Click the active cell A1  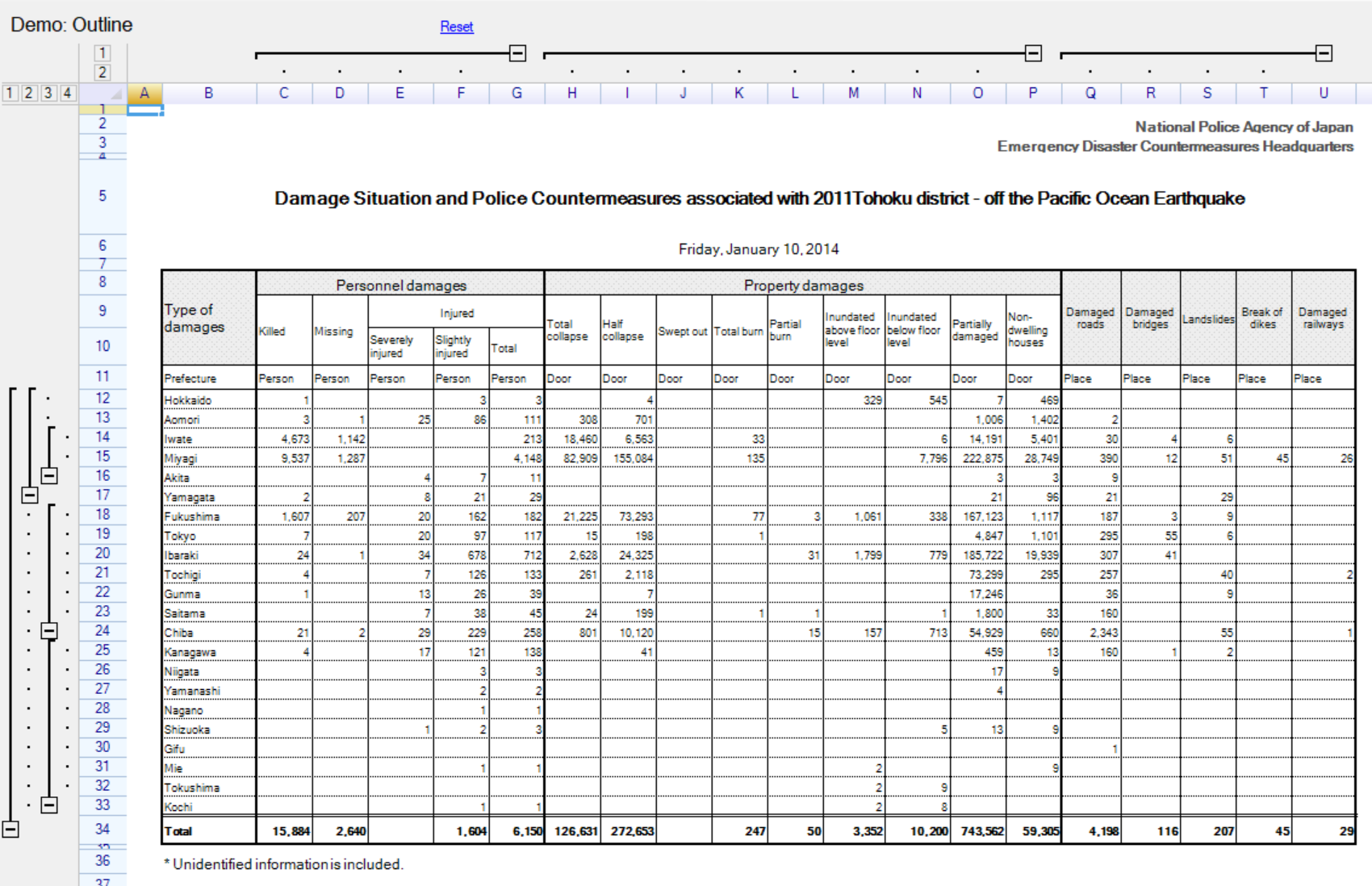point(144,110)
